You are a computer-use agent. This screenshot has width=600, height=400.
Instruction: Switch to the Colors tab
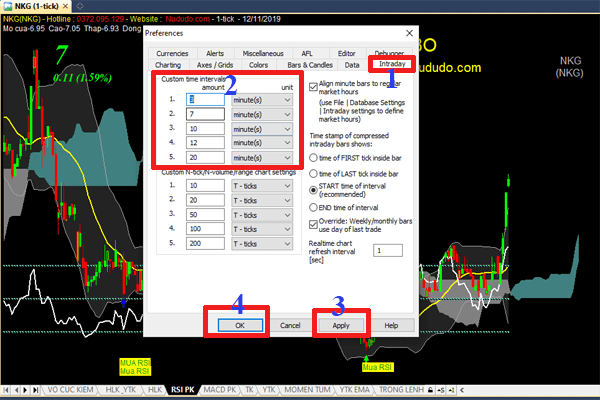(258, 65)
